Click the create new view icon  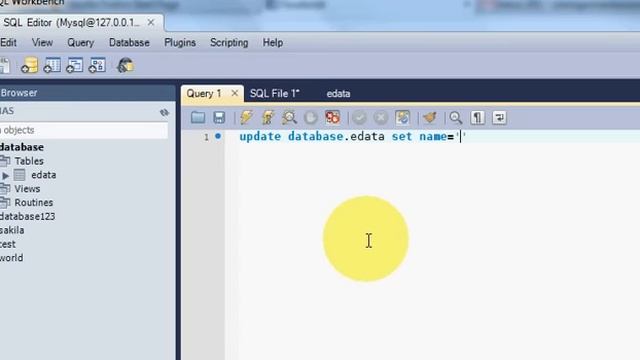point(74,65)
